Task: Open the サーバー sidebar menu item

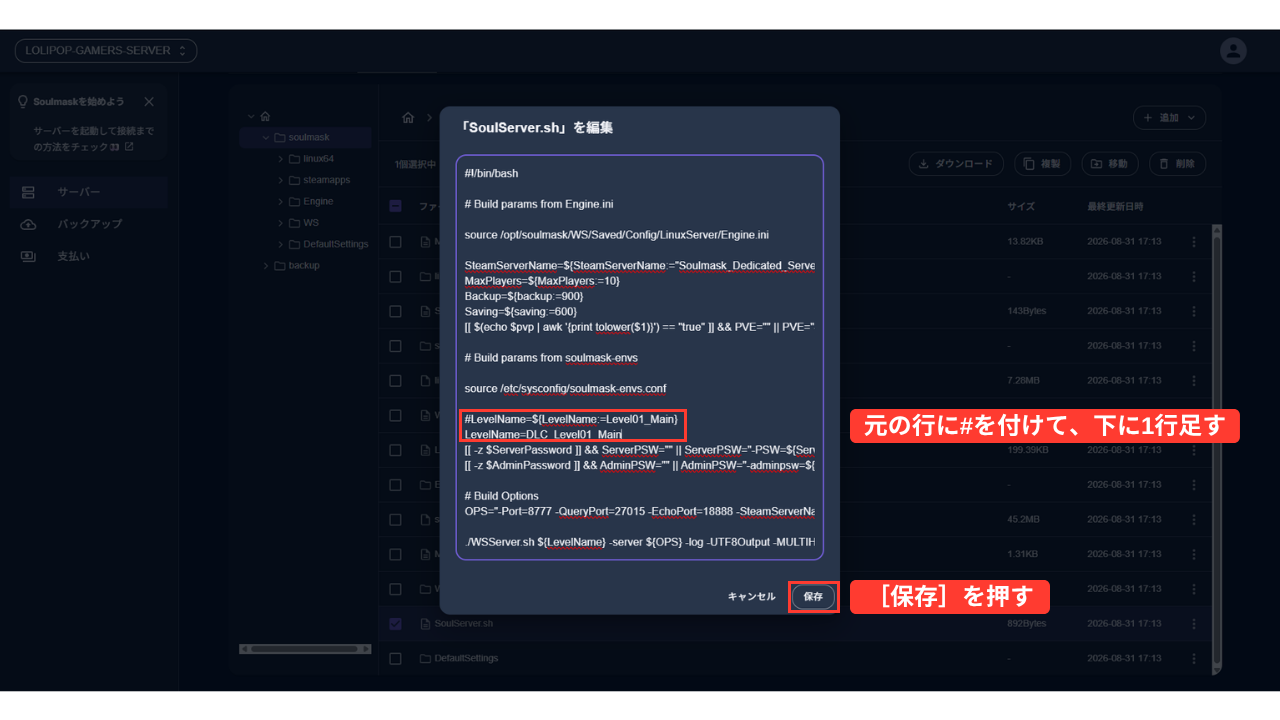Action: click(x=90, y=192)
